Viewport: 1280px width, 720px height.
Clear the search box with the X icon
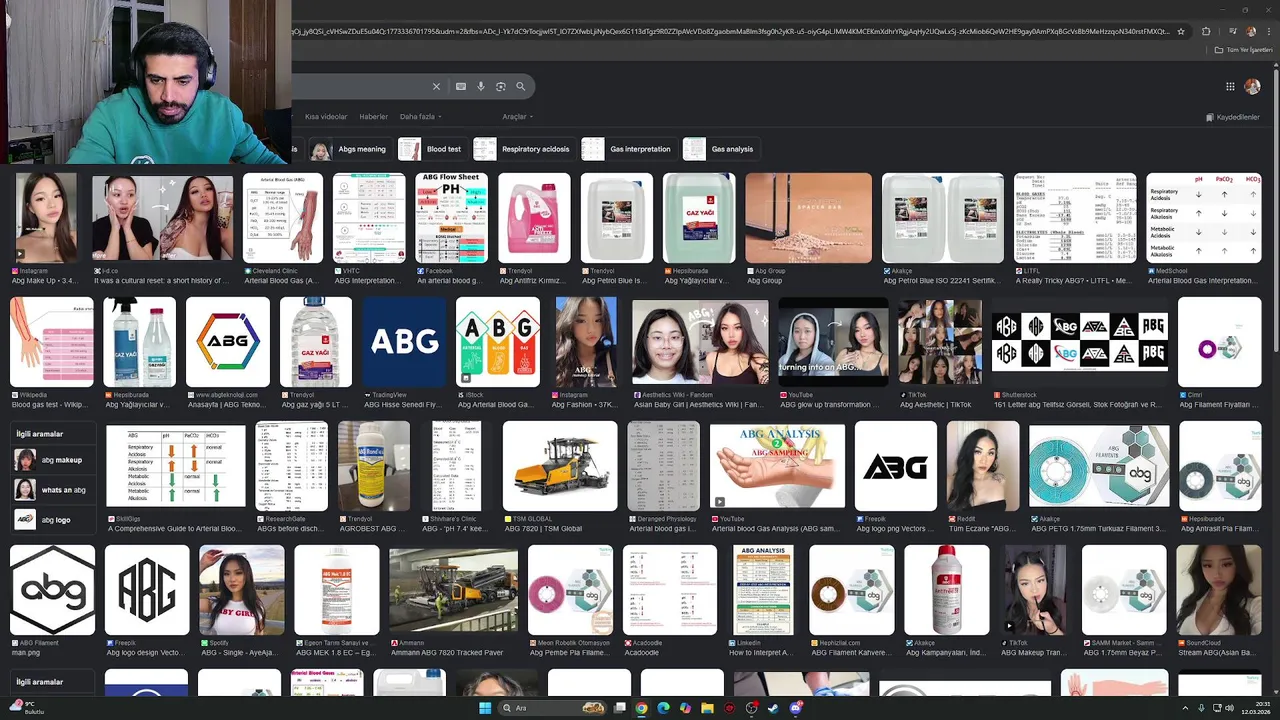(436, 87)
